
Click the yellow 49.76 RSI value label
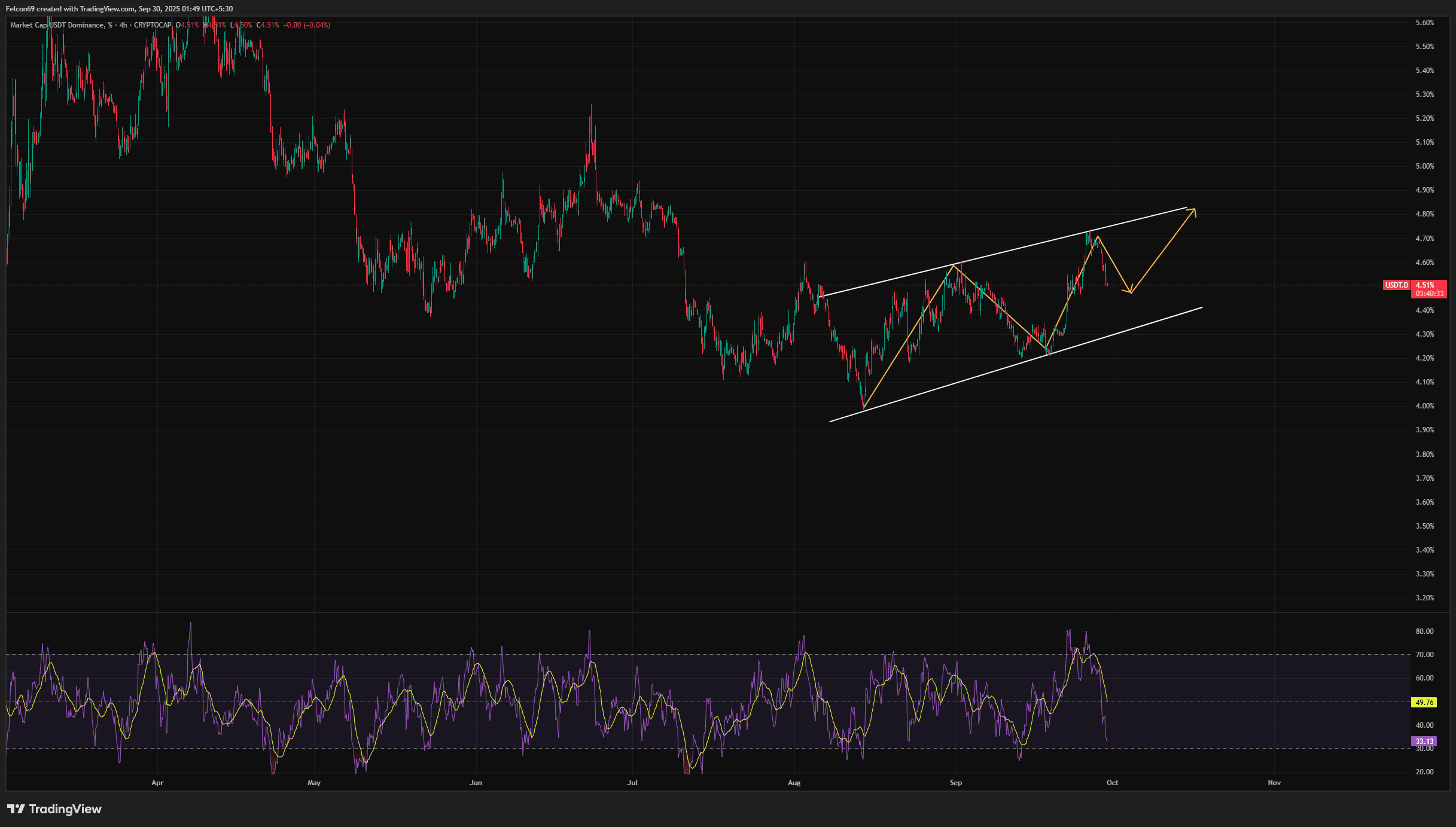coord(1424,703)
